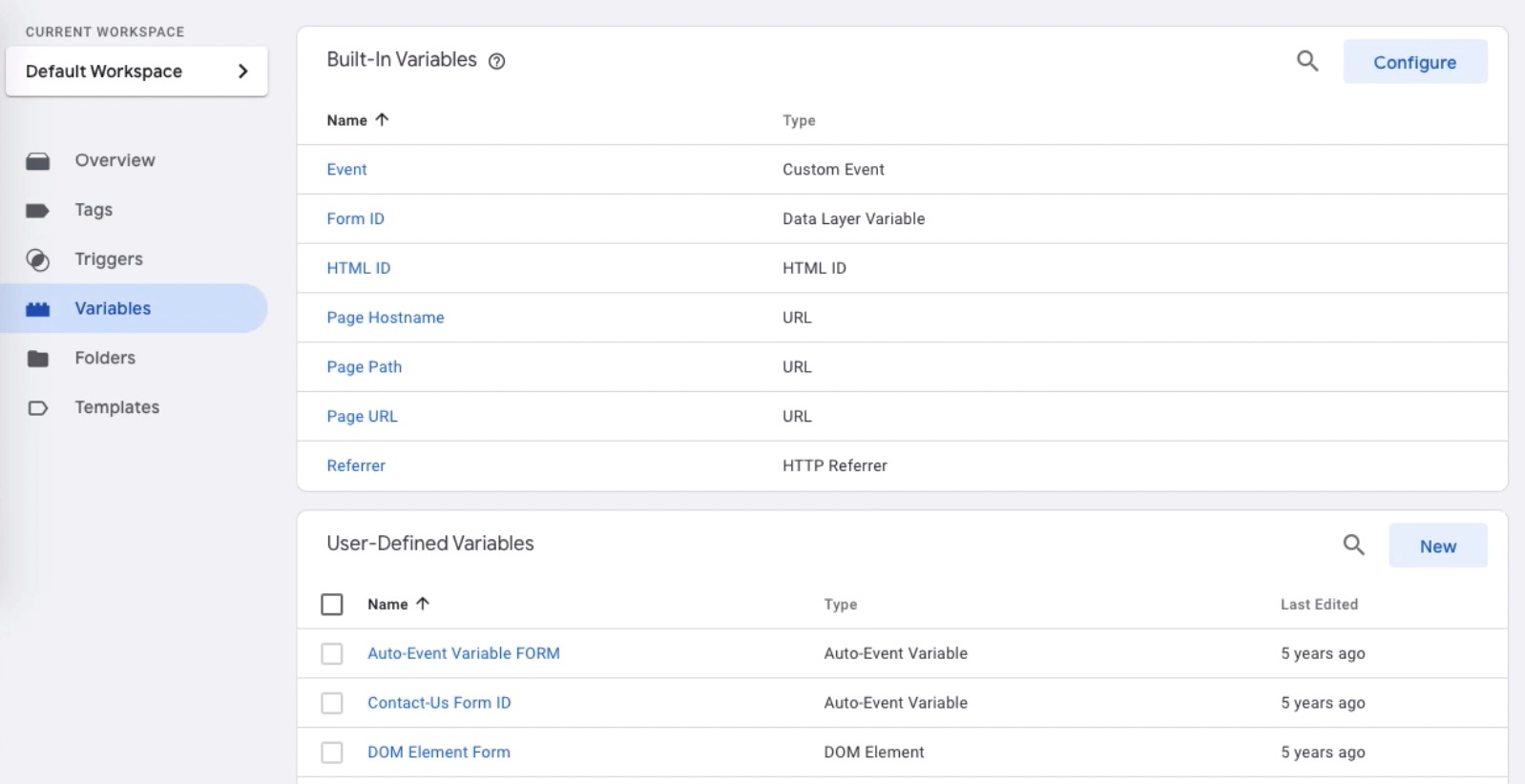
Task: Click the Triggers target icon
Action: (x=38, y=259)
